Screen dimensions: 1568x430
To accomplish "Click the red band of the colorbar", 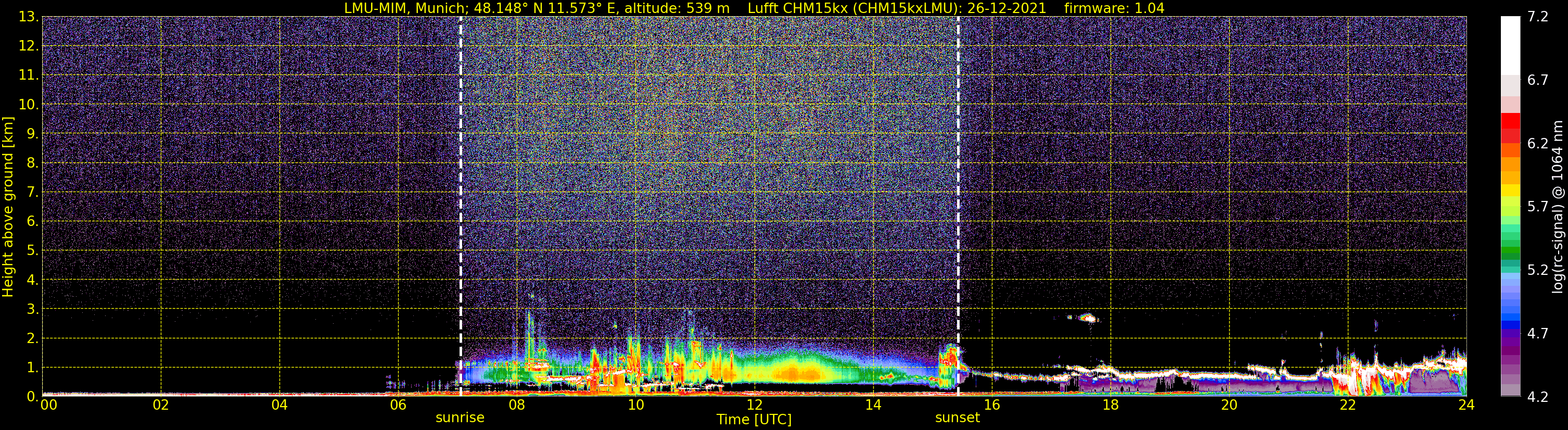I will pos(1510,121).
